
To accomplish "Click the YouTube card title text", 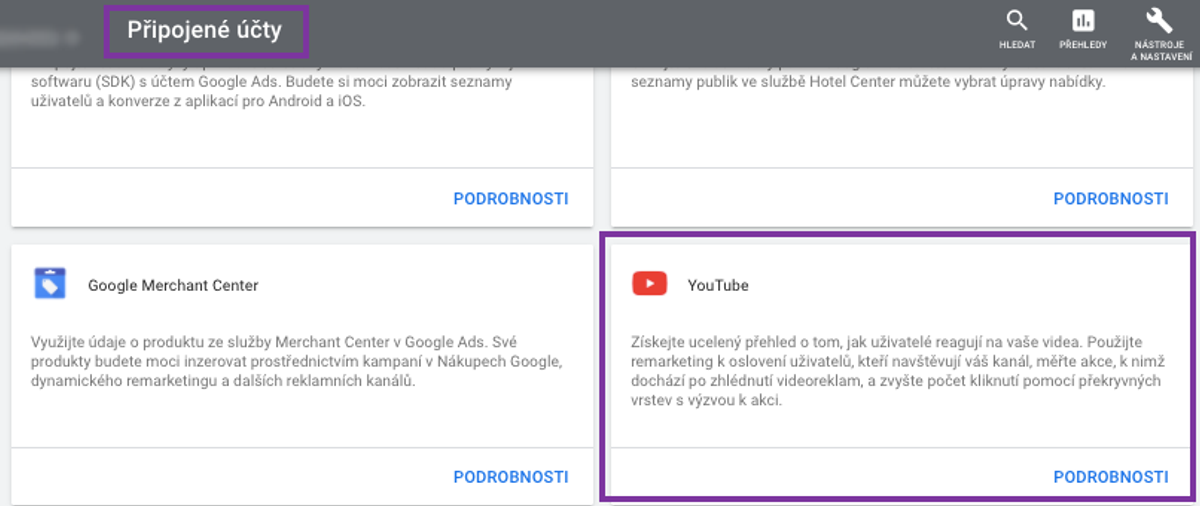I will coord(718,285).
